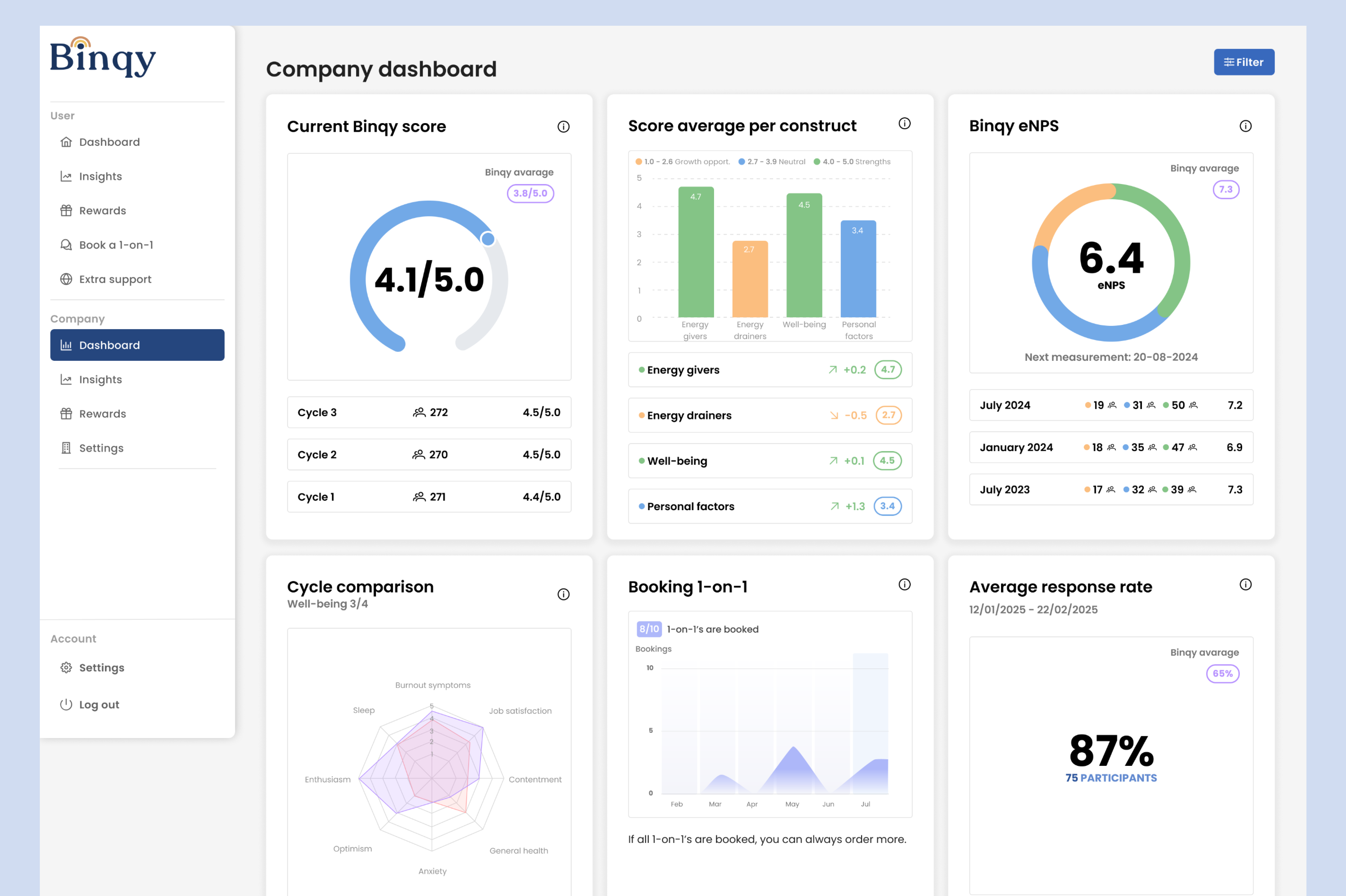Viewport: 1346px width, 896px height.
Task: Click the Log out power icon
Action: click(66, 704)
